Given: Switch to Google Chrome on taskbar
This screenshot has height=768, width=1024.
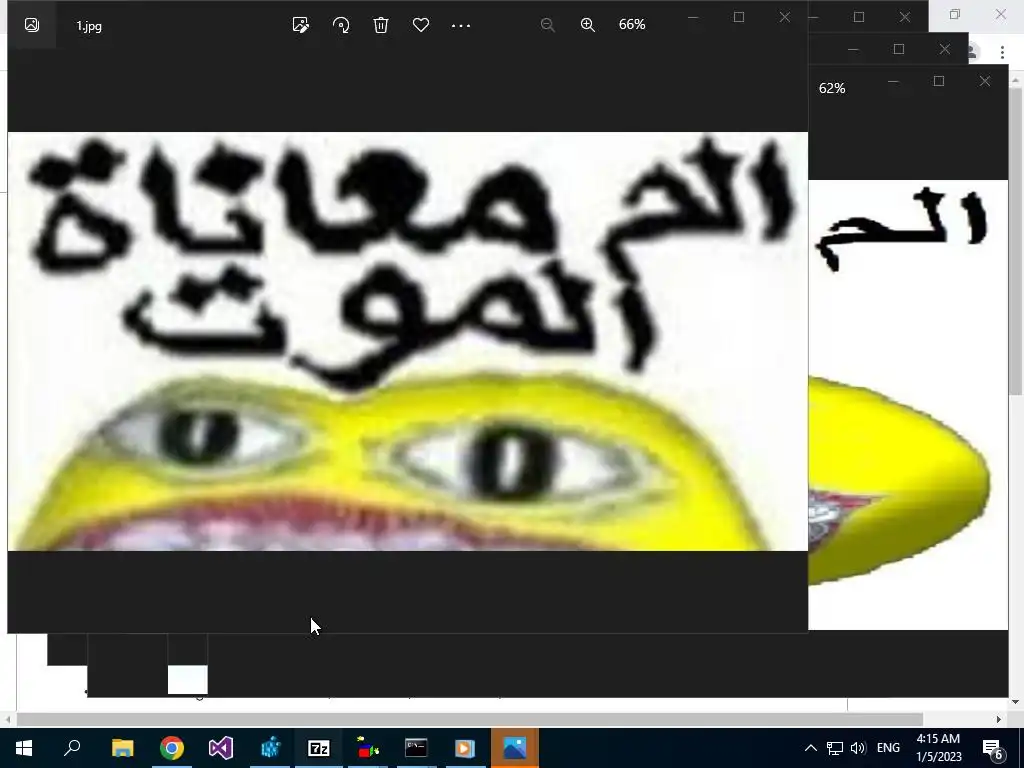Looking at the screenshot, I should tap(171, 748).
